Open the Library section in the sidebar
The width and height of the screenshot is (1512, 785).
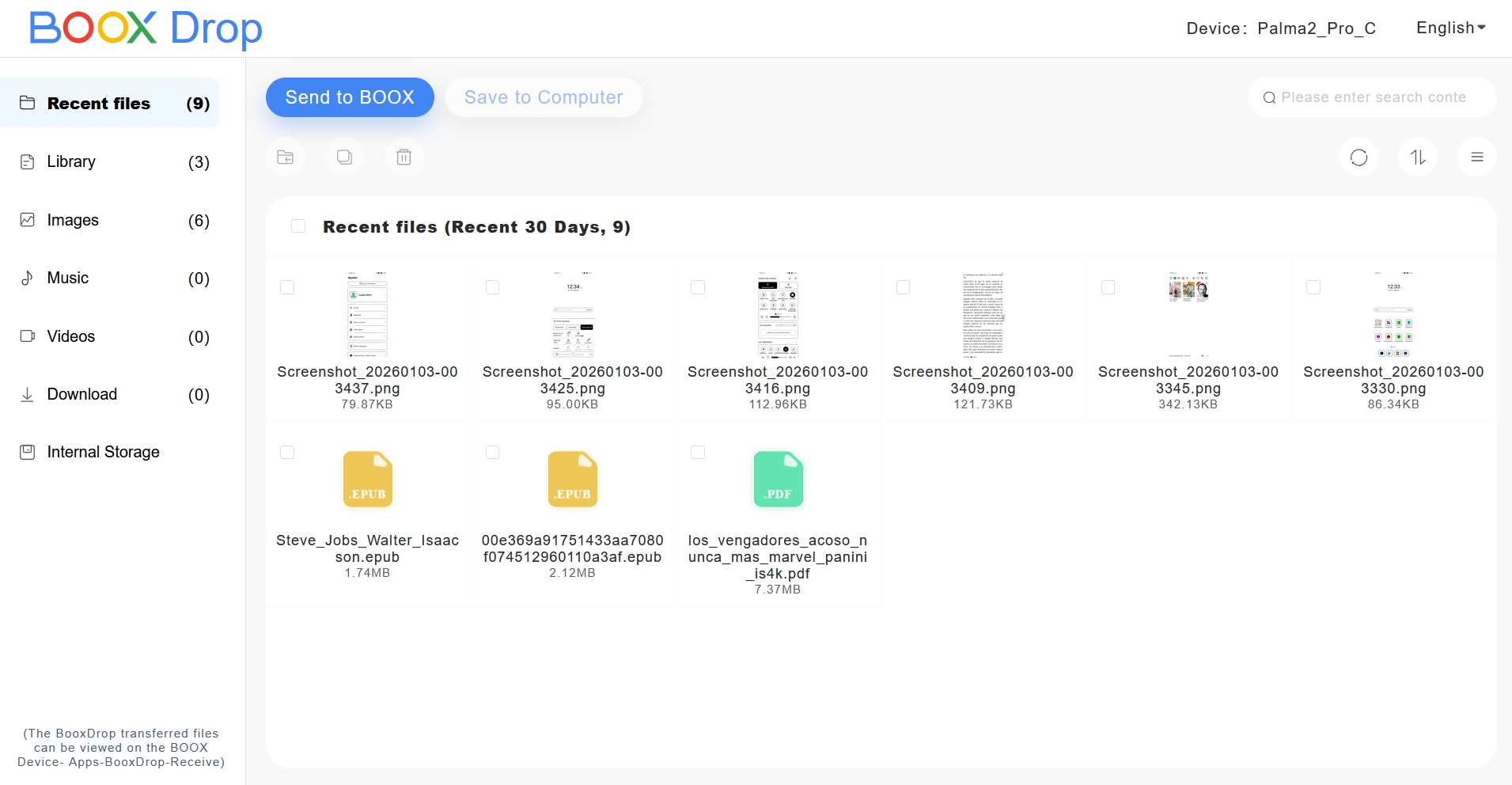tap(71, 162)
